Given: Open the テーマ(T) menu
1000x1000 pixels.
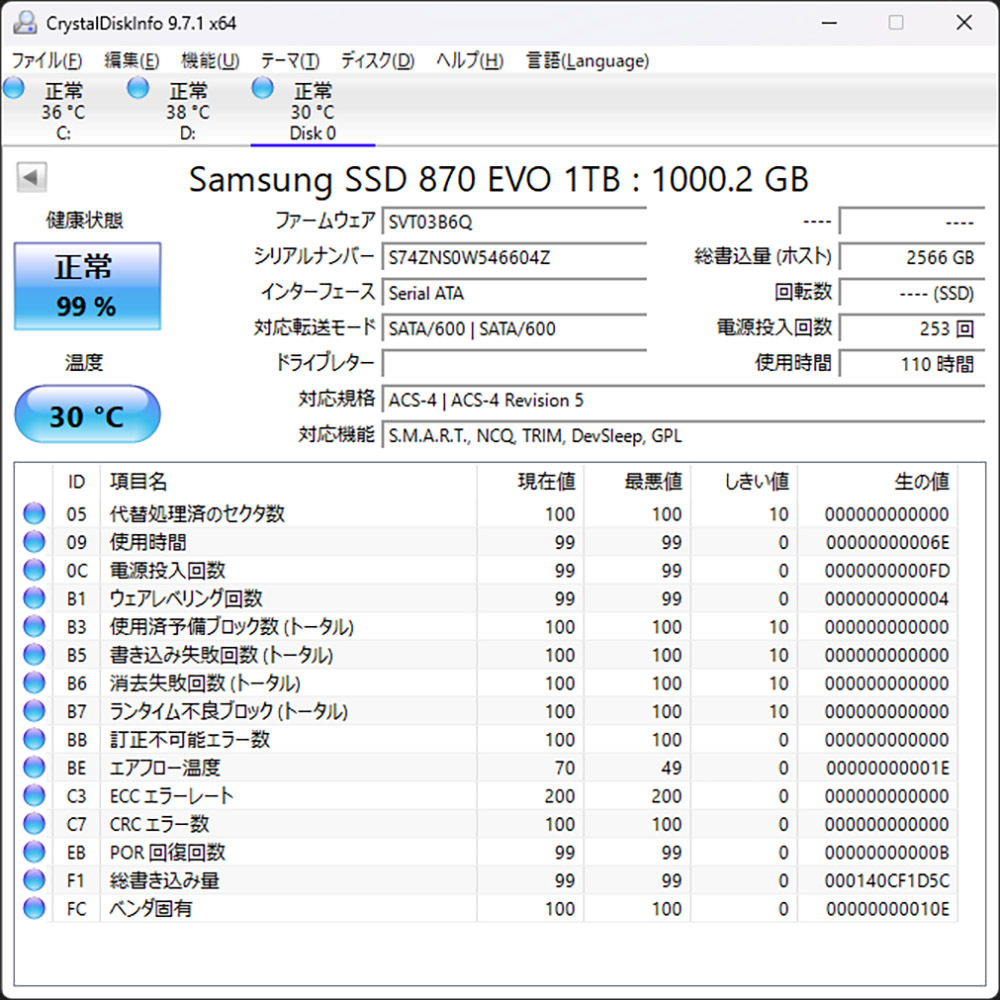Looking at the screenshot, I should tap(290, 60).
